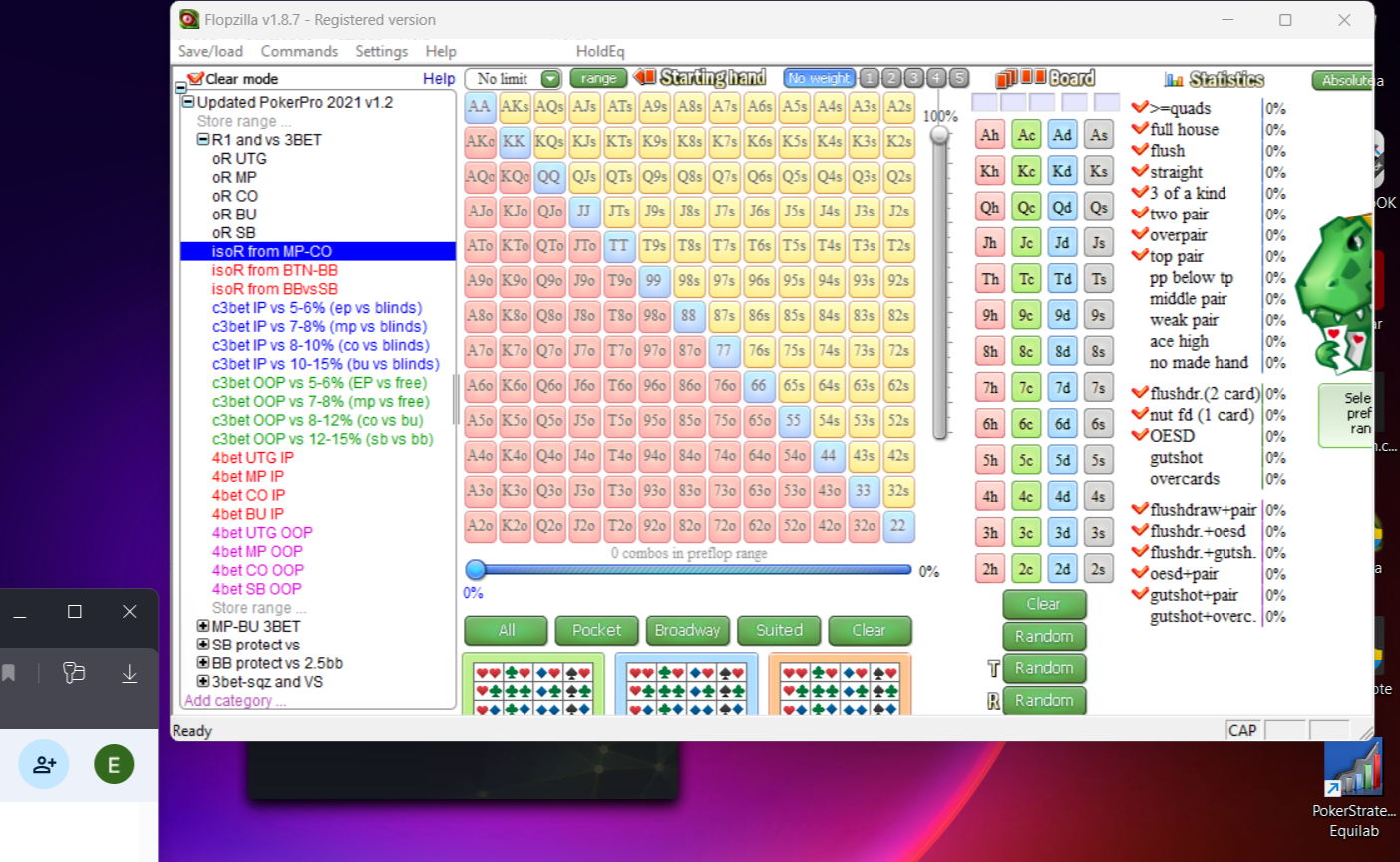Collapse the Updated PokerPro 2021 v1.2 node
Image resolution: width=1400 pixels, height=862 pixels.
187,102
